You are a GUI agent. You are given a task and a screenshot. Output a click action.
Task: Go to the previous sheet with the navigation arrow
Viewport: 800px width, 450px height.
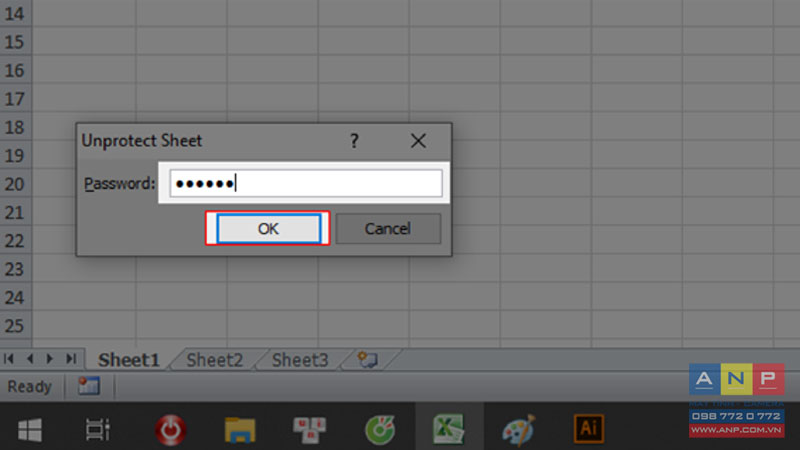pyautogui.click(x=30, y=359)
